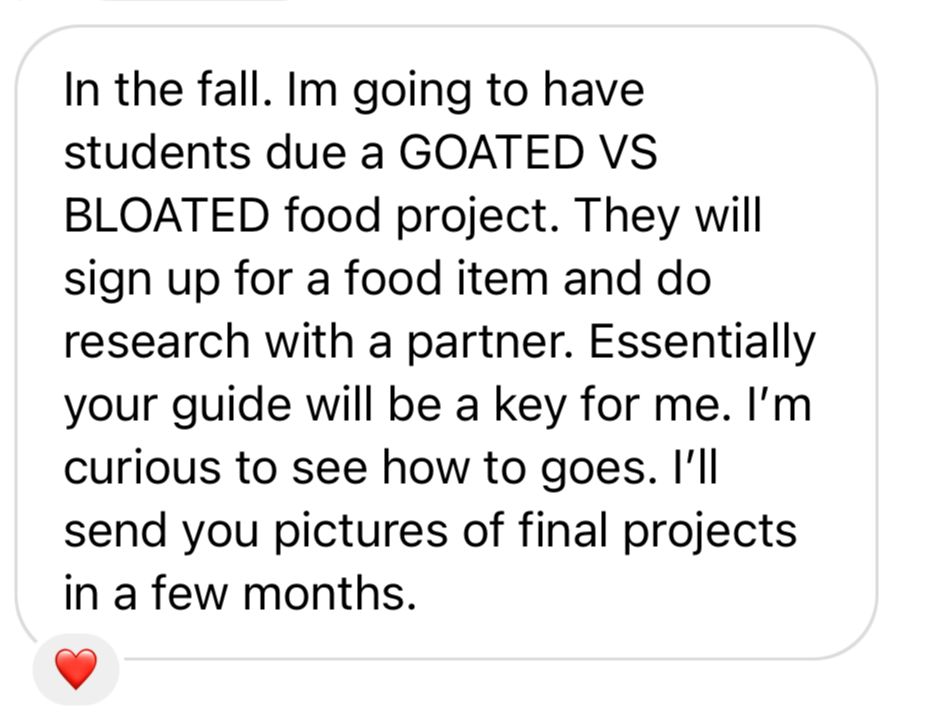Click the word BLOATED in the message
Viewport: 926px width, 721px height.
(x=166, y=216)
